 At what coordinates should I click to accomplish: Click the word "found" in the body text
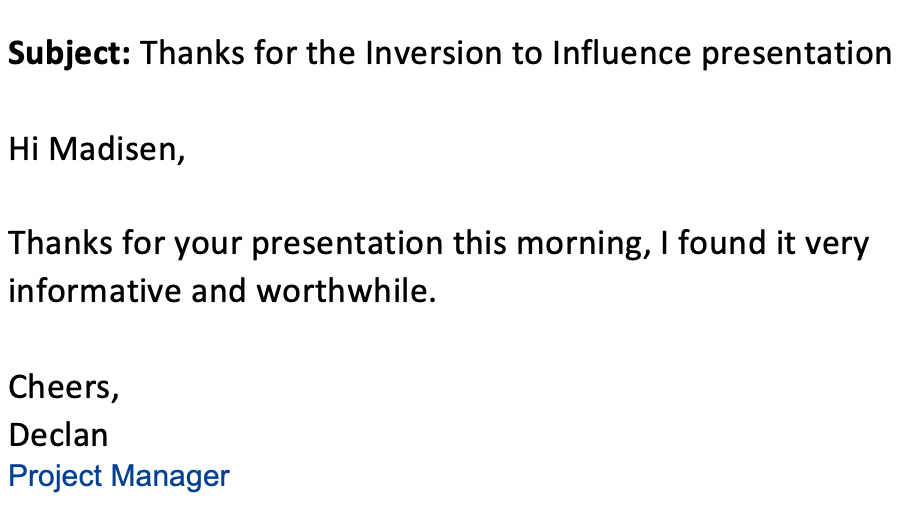pyautogui.click(x=722, y=243)
